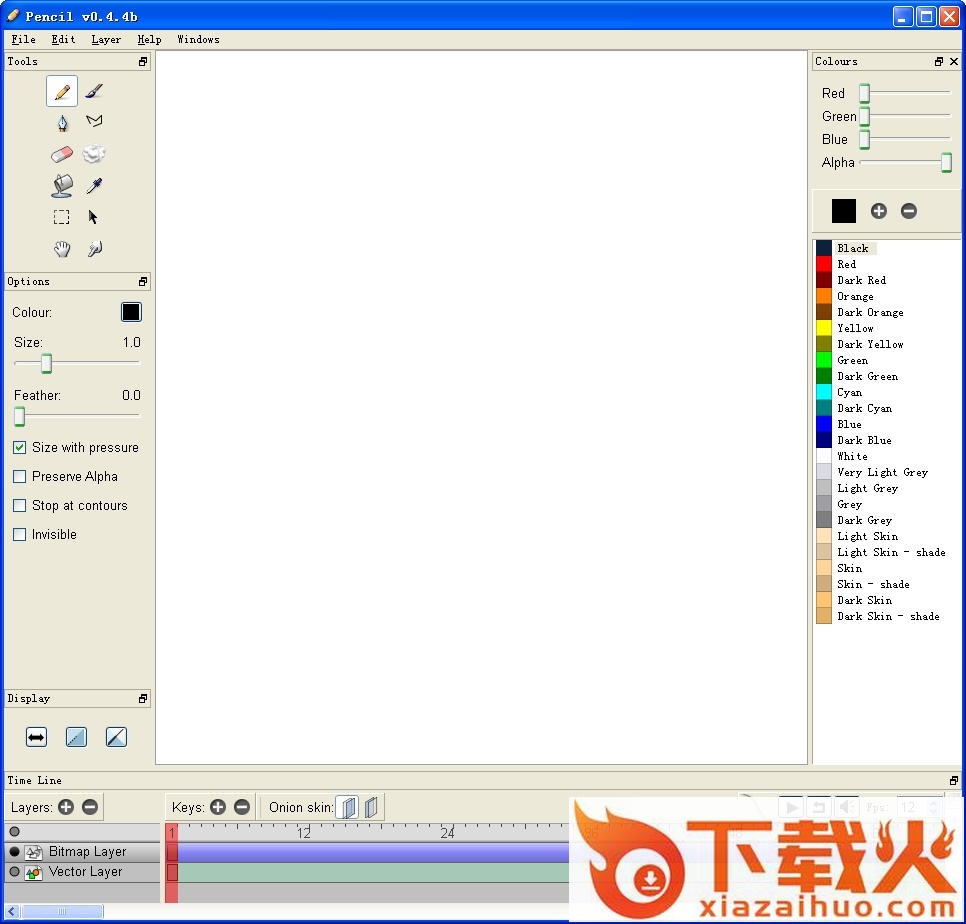The height and width of the screenshot is (924, 966).
Task: Click the Green slider handle
Action: (x=864, y=116)
